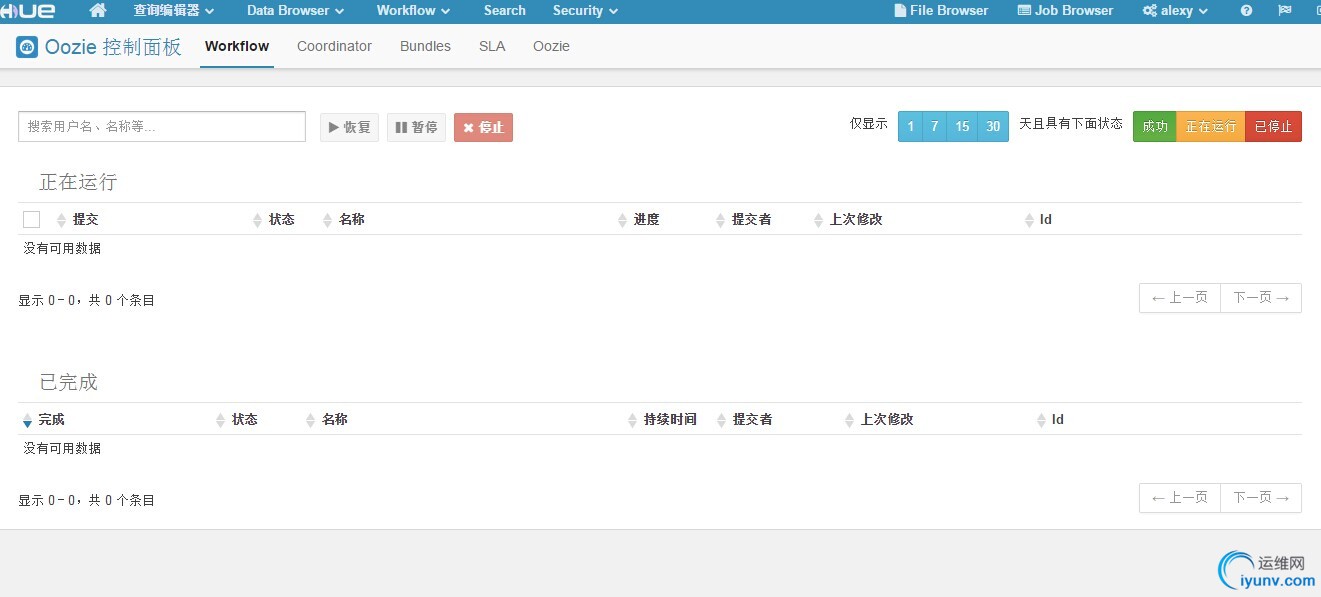Toggle the 7 days filter

coord(935,127)
